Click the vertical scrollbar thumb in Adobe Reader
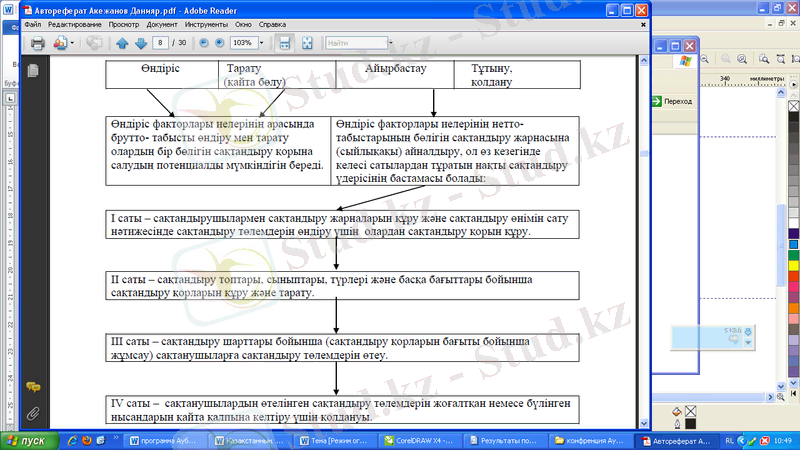The width and height of the screenshot is (800, 450). click(644, 153)
